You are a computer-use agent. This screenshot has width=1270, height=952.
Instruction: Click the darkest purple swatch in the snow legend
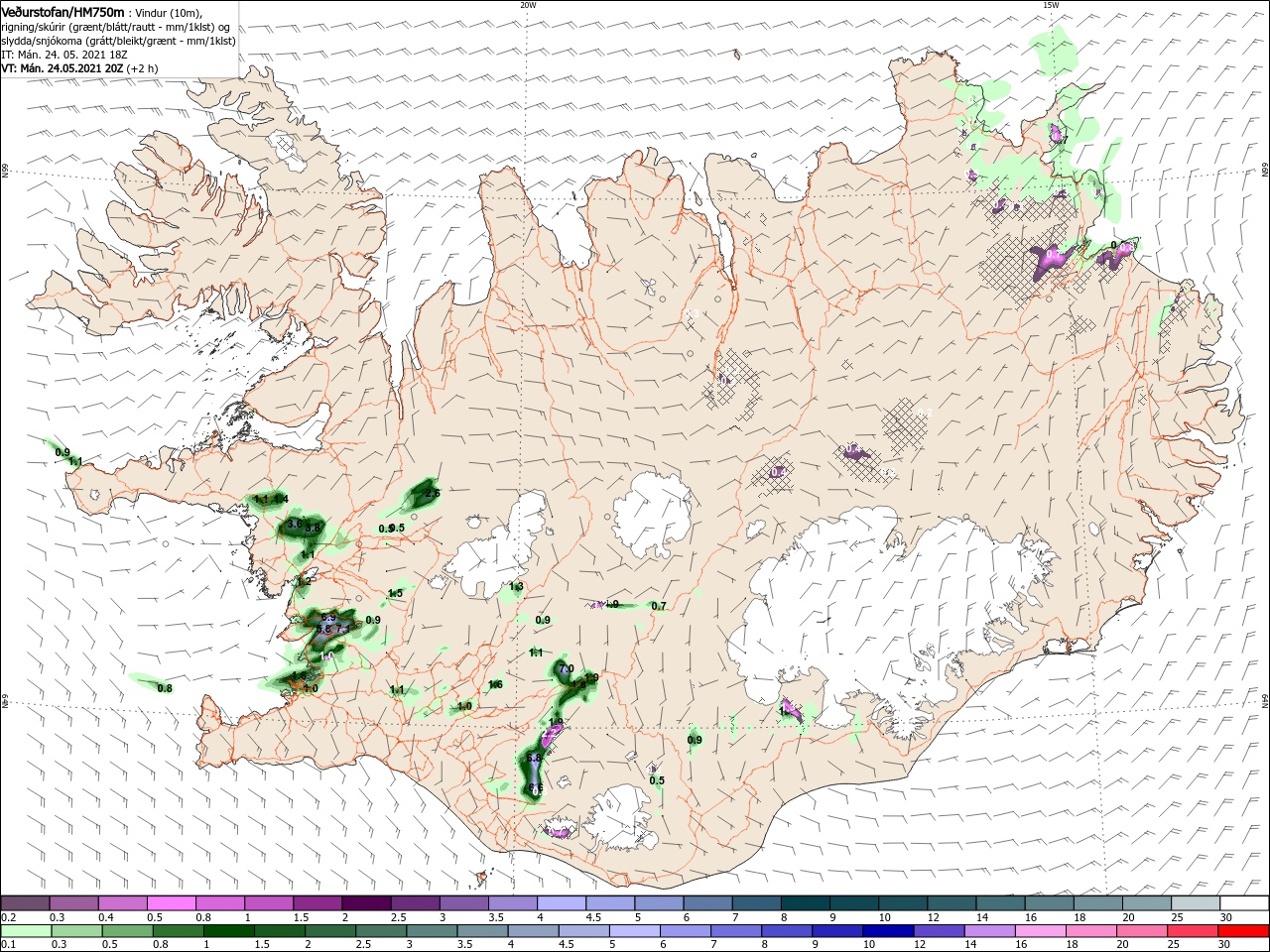pos(366,903)
